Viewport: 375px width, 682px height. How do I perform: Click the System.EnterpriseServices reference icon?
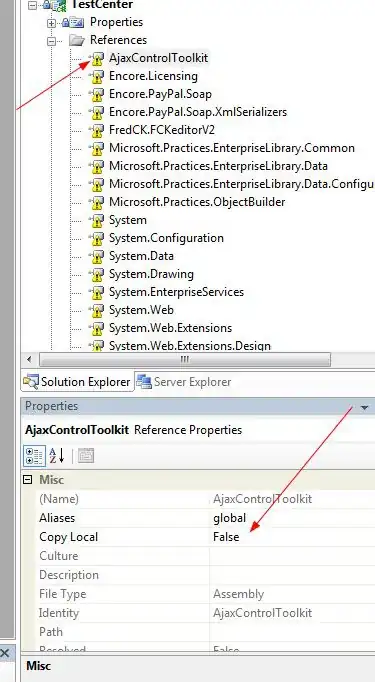pyautogui.click(x=96, y=292)
